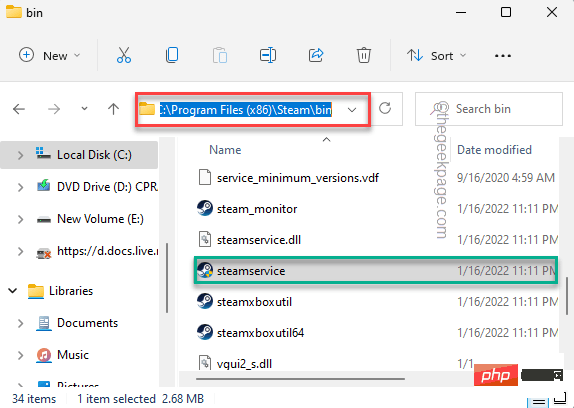This screenshot has width=574, height=408.
Task: Expand address bar history dropdown
Action: [x=352, y=110]
